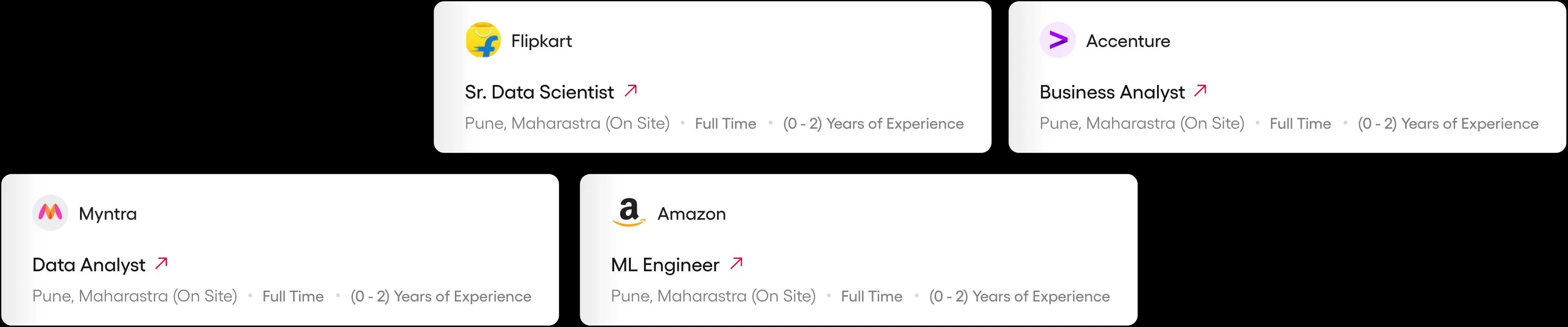
Task: Click the Myntra company name
Action: coord(108,213)
